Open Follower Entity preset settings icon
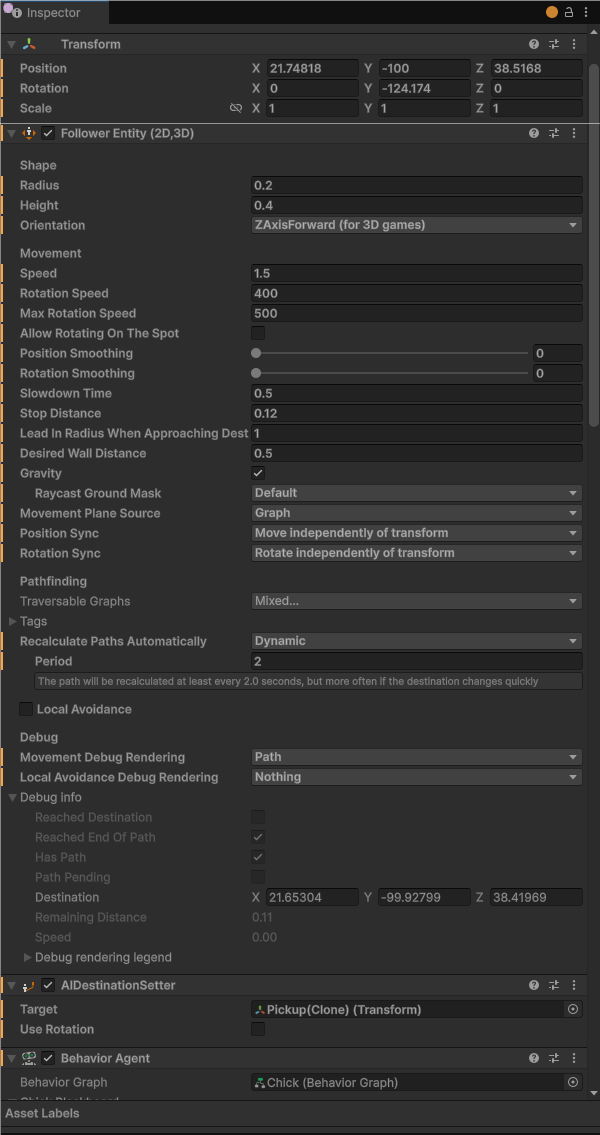Viewport: 600px width, 1135px height. pyautogui.click(x=554, y=133)
